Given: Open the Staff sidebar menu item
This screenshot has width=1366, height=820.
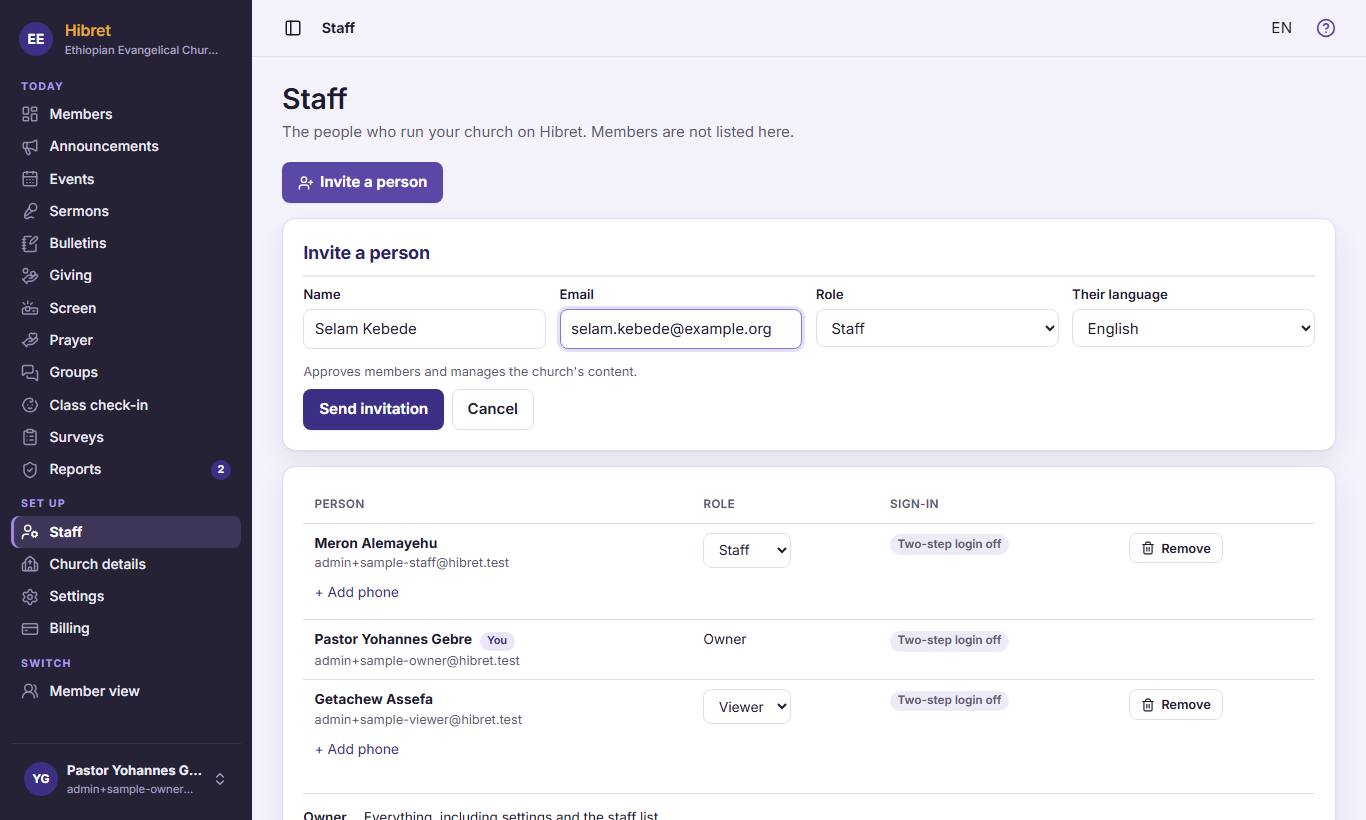Looking at the screenshot, I should click(126, 532).
